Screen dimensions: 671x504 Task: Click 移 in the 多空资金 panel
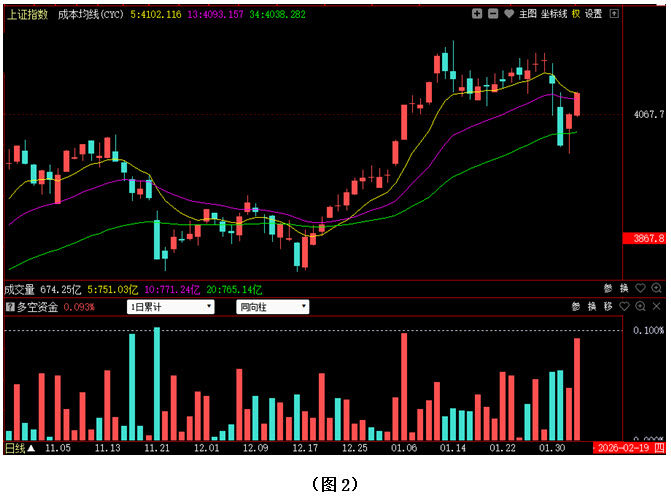(607, 306)
